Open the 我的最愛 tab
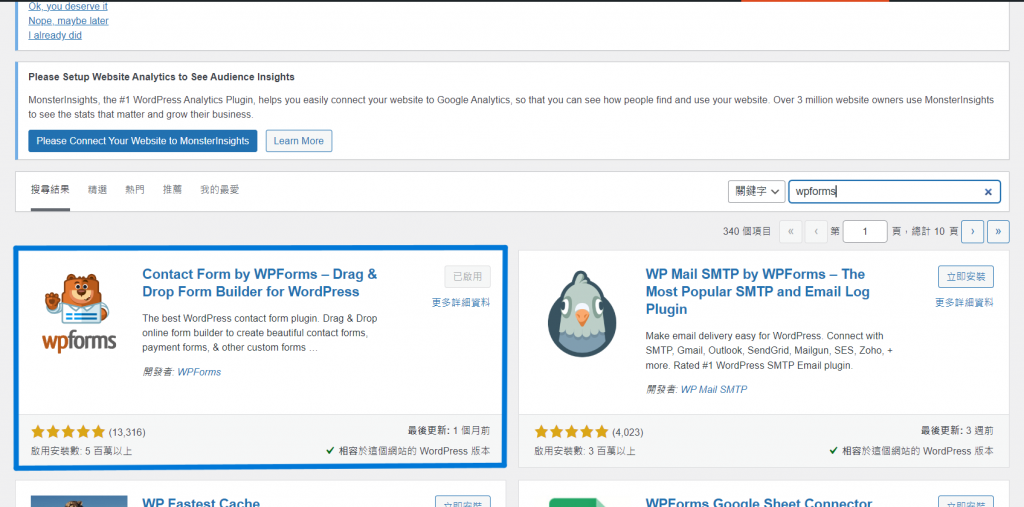Image resolution: width=1024 pixels, height=507 pixels. (220, 190)
